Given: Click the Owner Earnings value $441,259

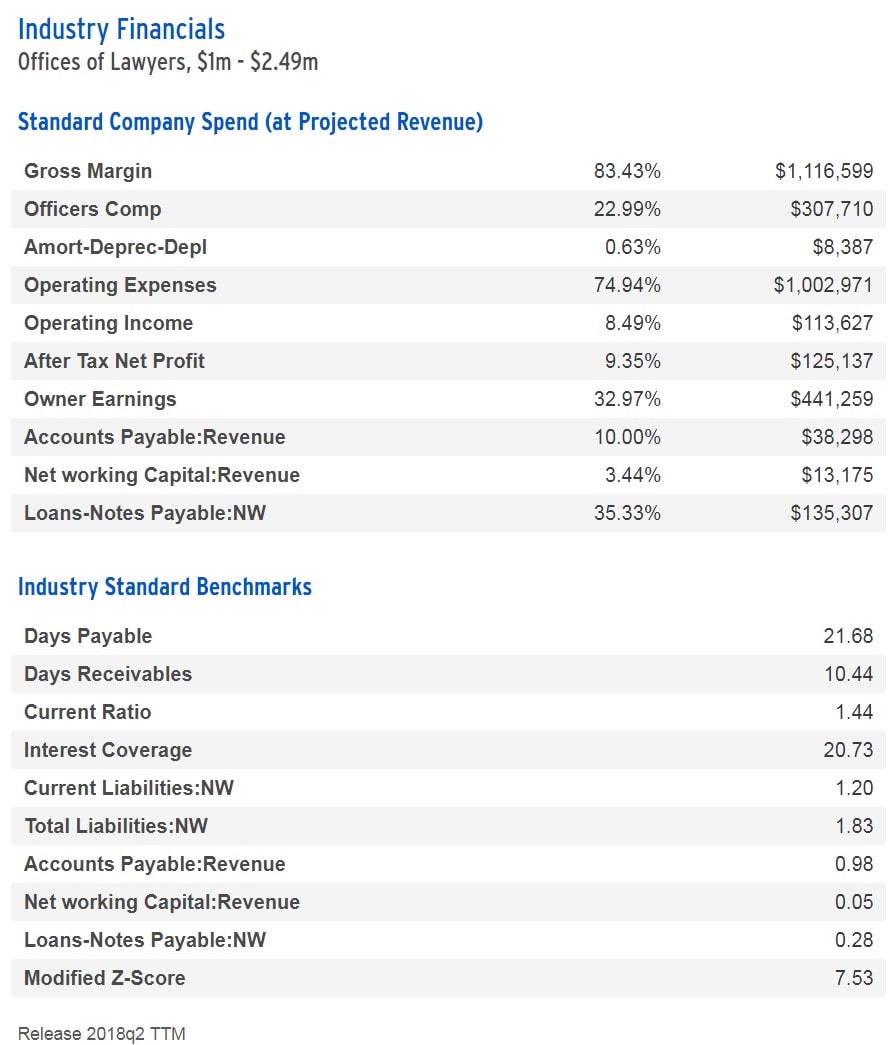Looking at the screenshot, I should (x=832, y=399).
